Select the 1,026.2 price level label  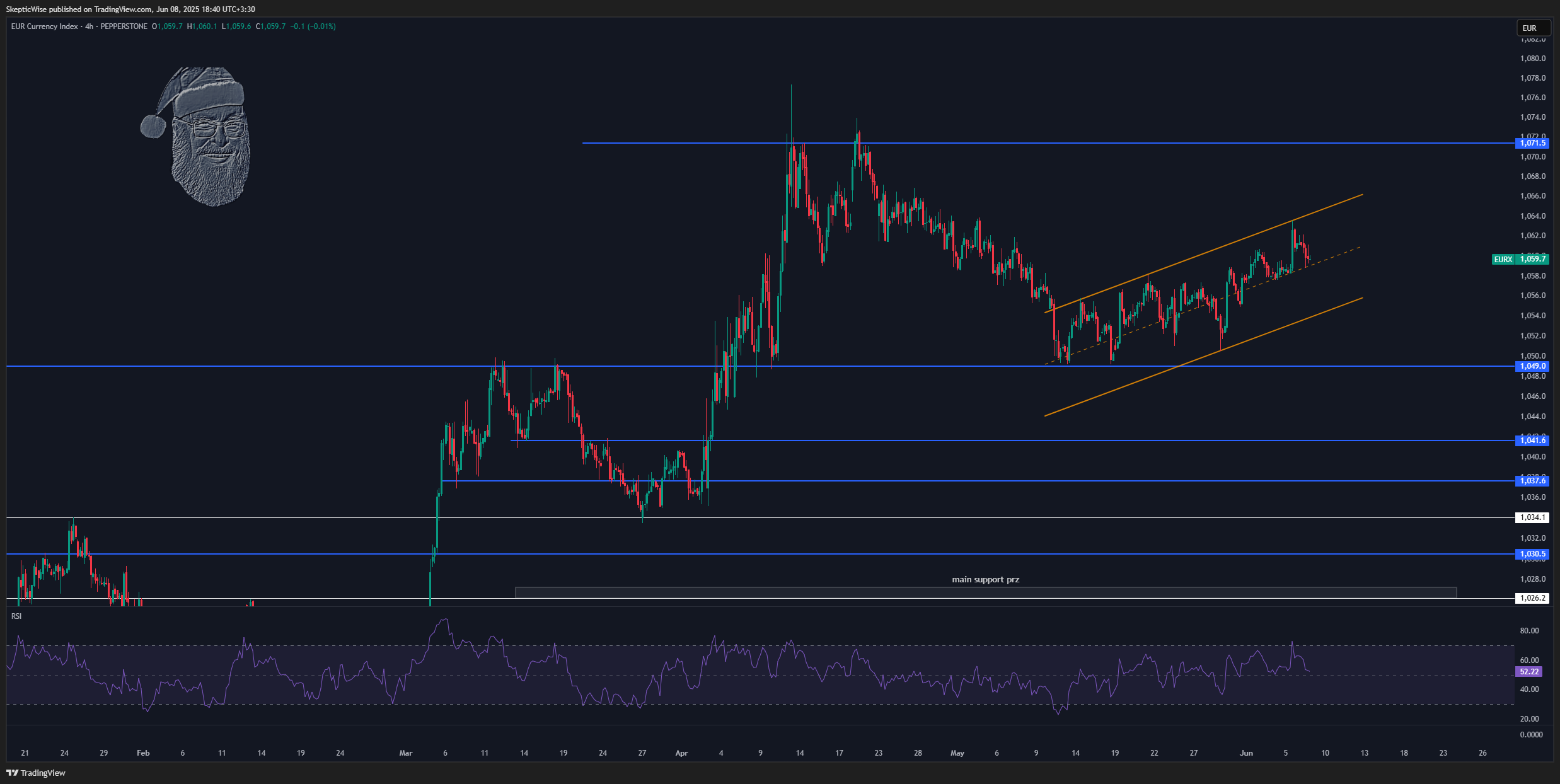pos(1532,598)
